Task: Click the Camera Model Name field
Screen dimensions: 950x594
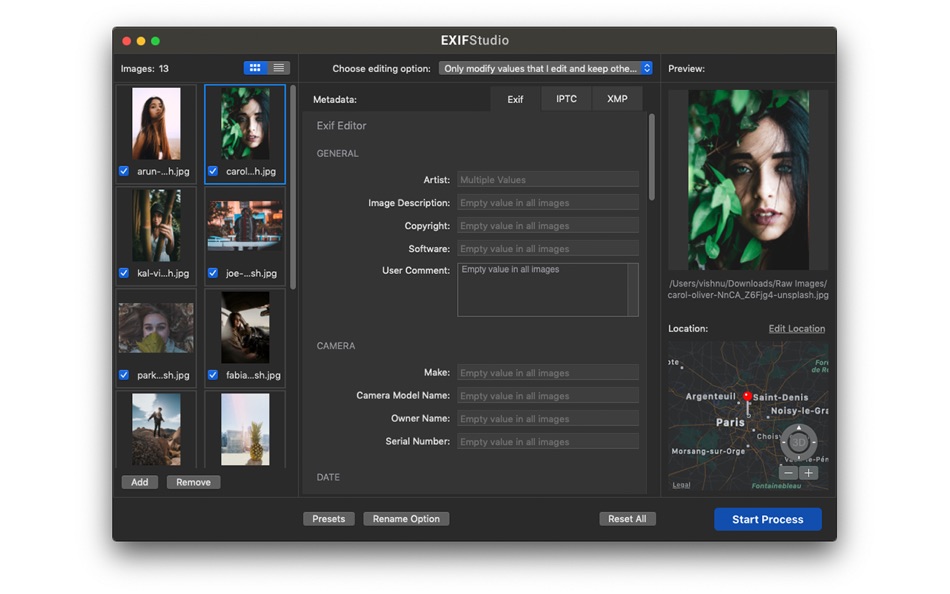Action: click(548, 396)
